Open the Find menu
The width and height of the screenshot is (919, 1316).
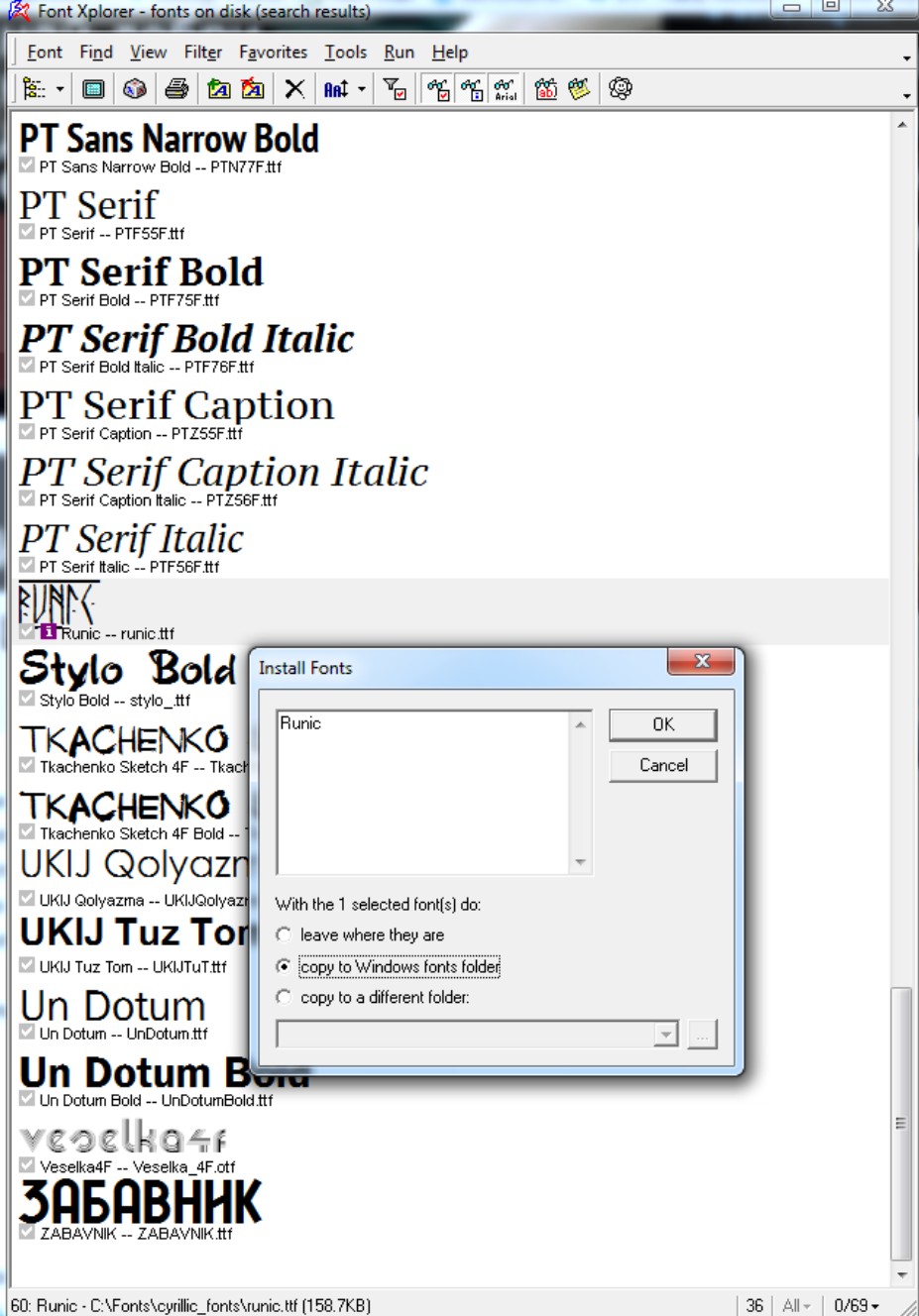(96, 53)
